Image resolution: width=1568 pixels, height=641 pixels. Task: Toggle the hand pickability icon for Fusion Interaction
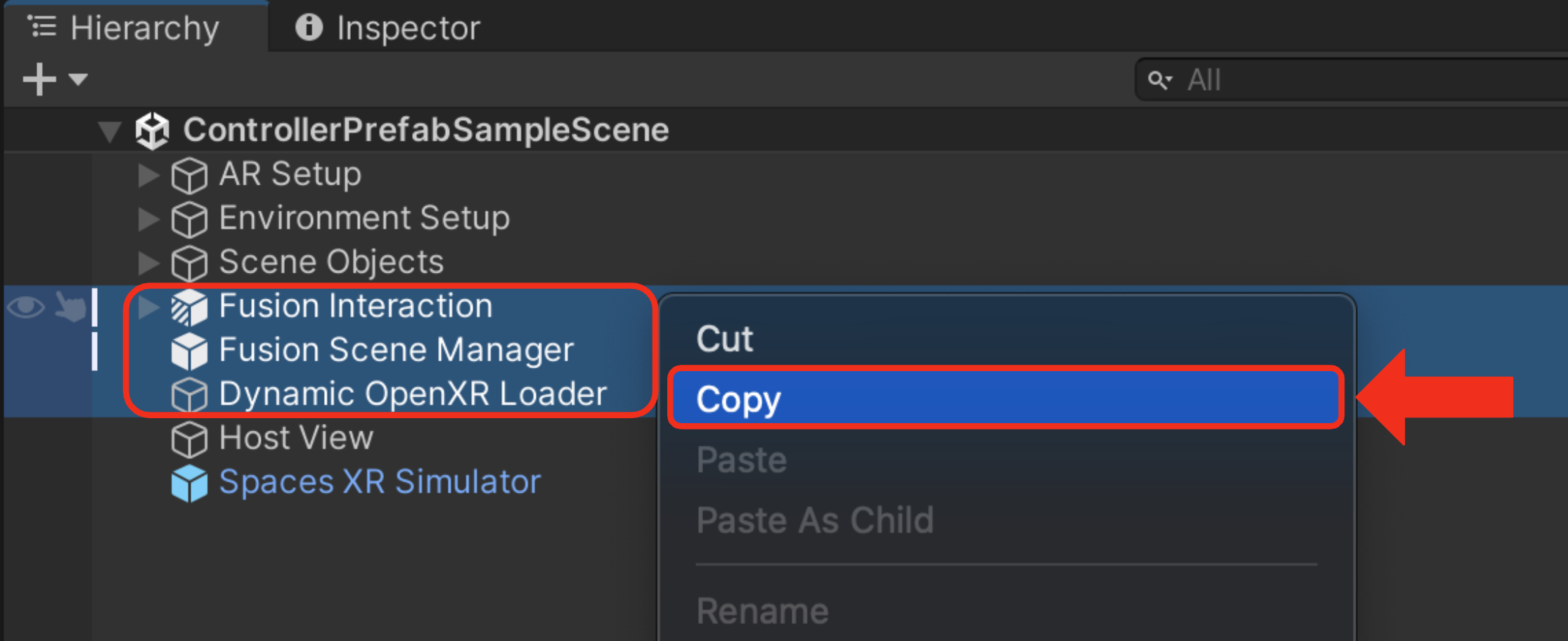(x=70, y=307)
